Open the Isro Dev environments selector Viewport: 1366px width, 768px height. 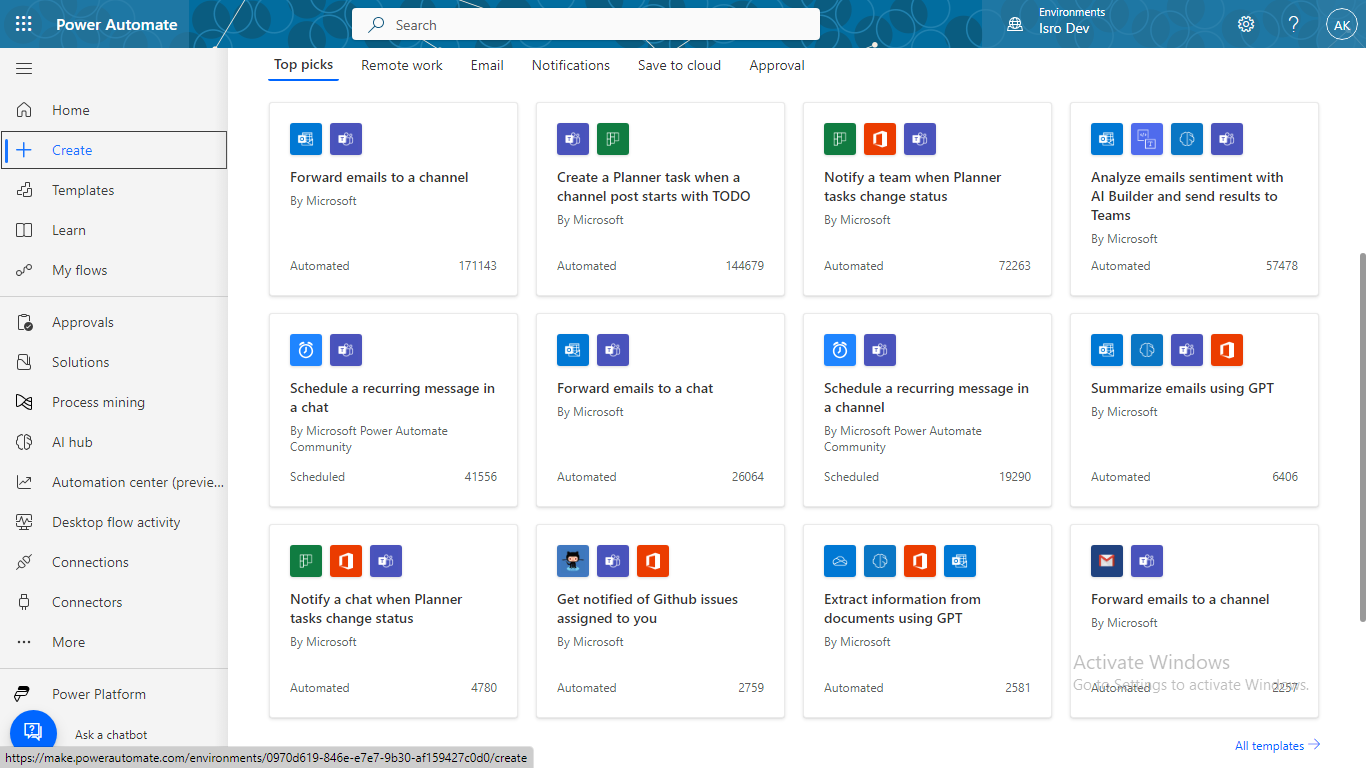[x=1063, y=23]
